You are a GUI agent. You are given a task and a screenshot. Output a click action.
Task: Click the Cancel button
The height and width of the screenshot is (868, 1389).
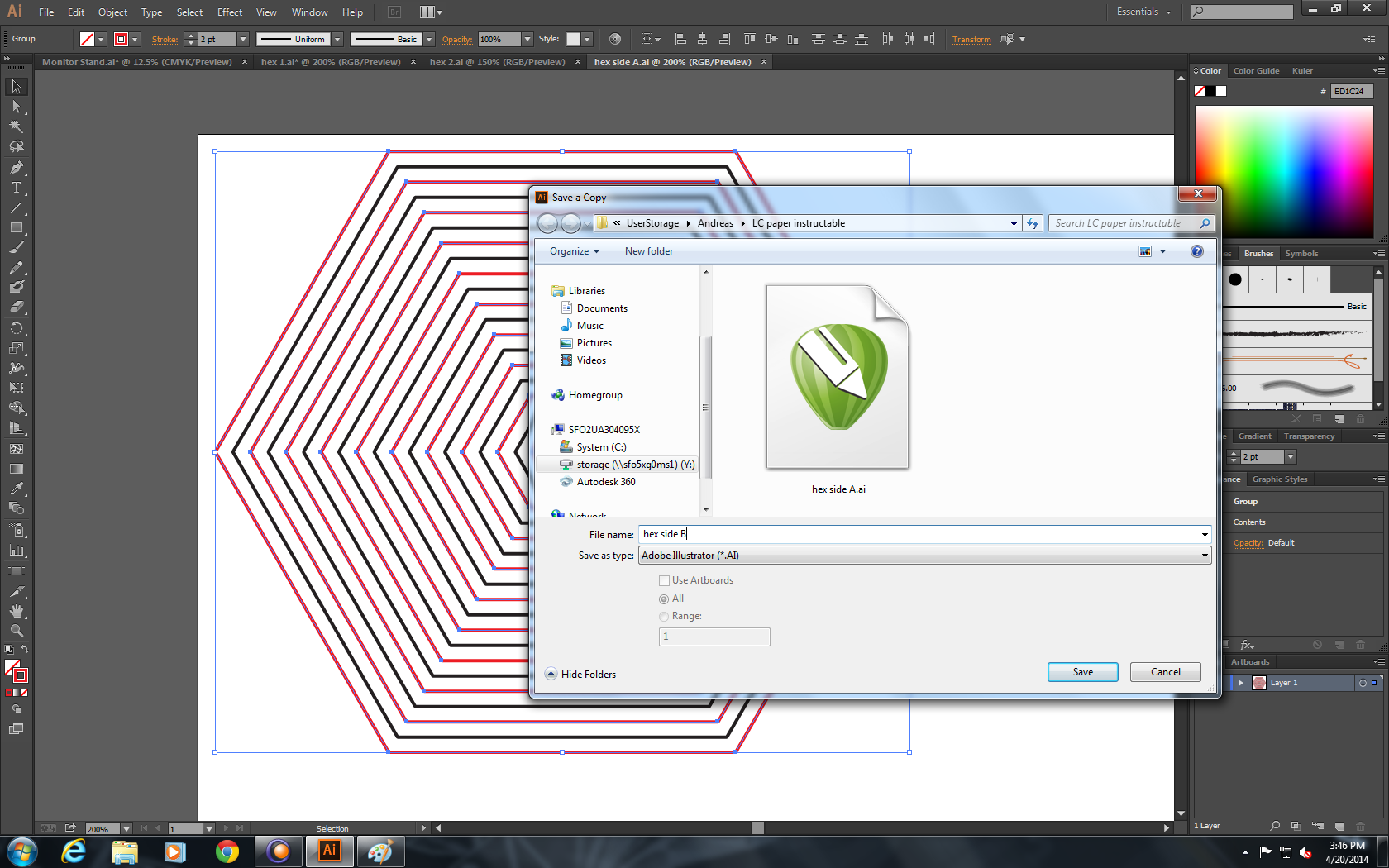point(1166,672)
